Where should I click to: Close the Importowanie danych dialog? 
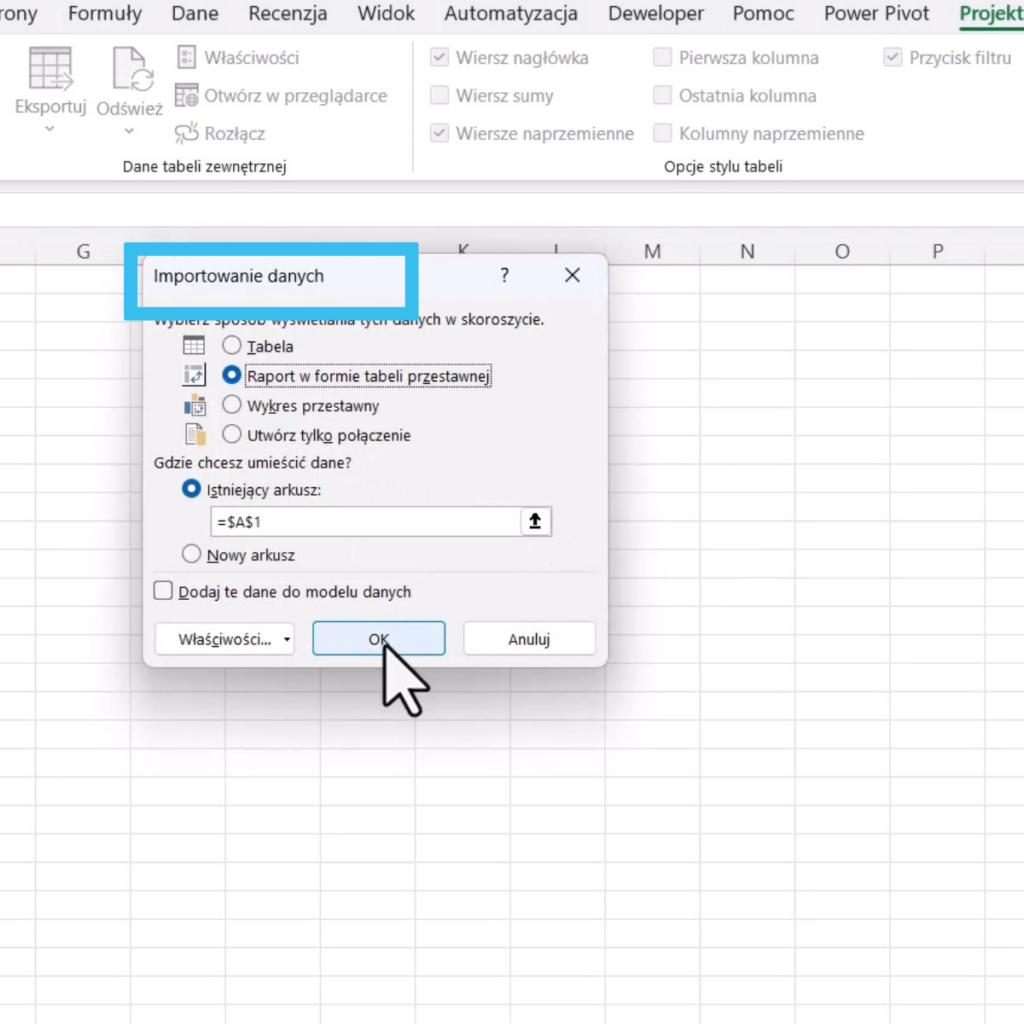(572, 275)
